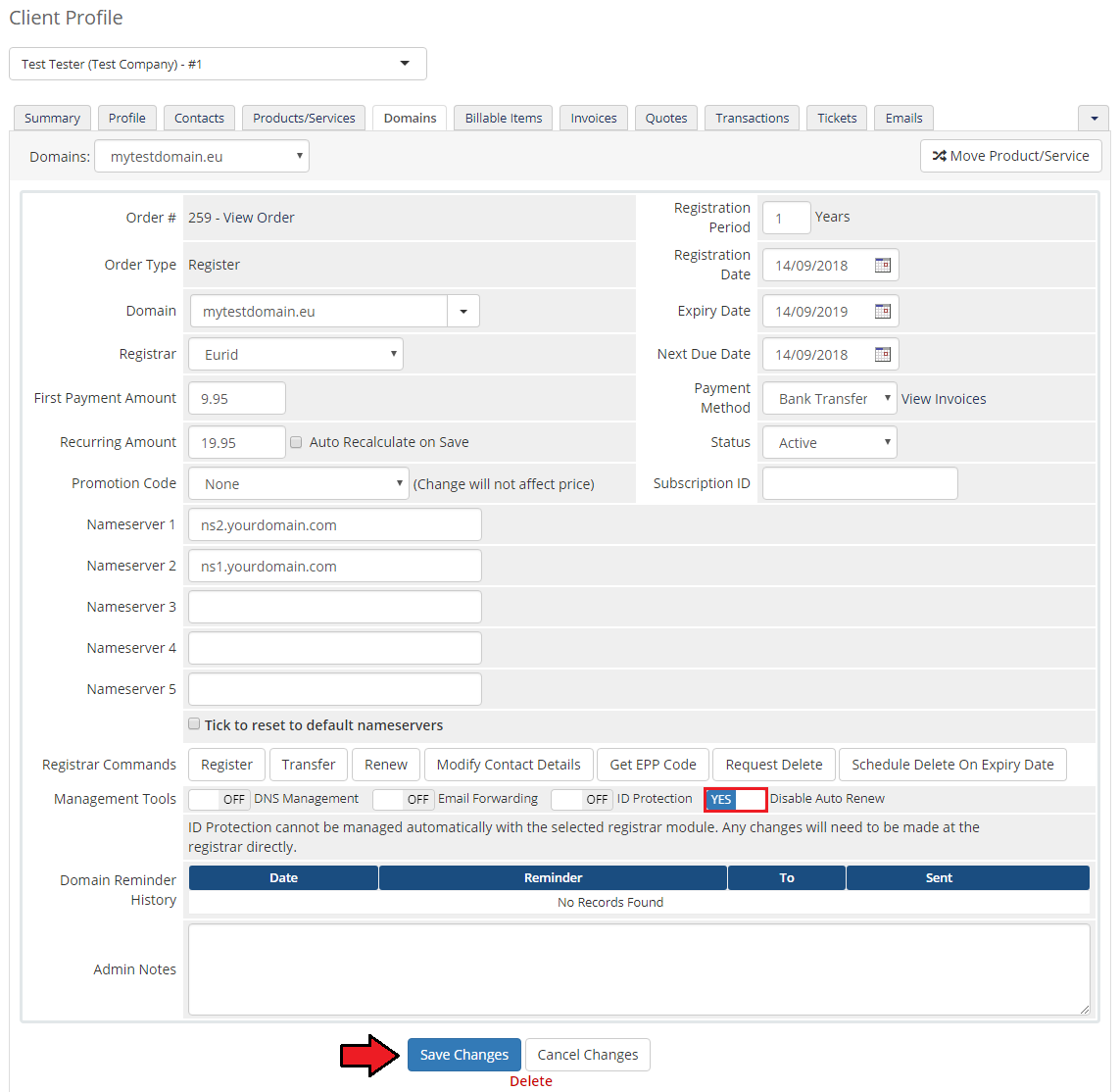The image size is (1120, 1092).
Task: Toggle the Email Forwarding switch
Action: click(x=404, y=799)
